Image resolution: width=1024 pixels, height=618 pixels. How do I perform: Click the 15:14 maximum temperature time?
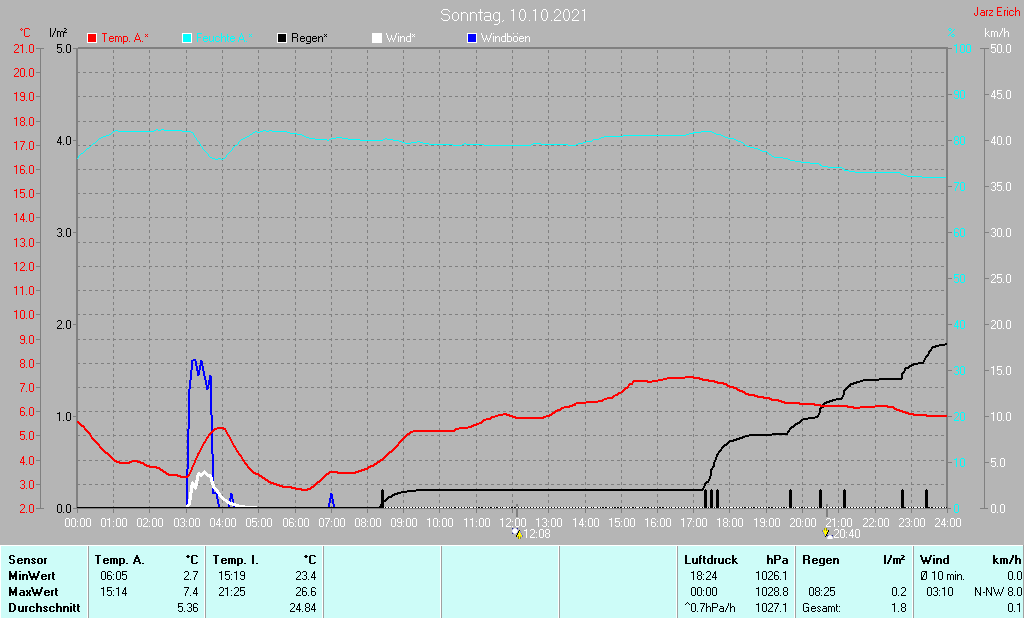[114, 591]
